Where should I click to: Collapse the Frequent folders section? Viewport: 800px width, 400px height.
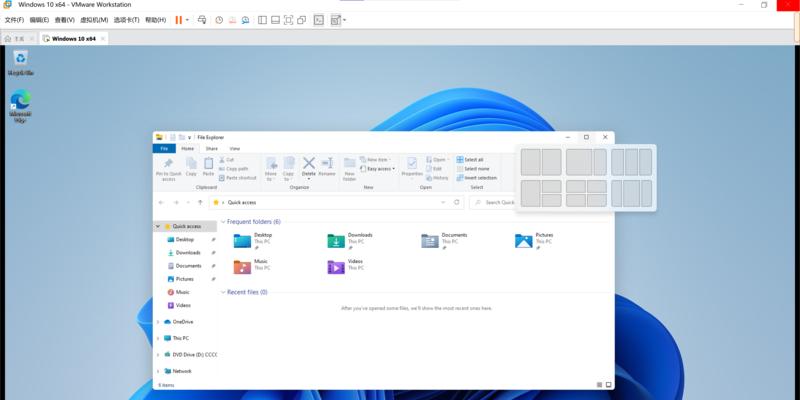tap(223, 222)
